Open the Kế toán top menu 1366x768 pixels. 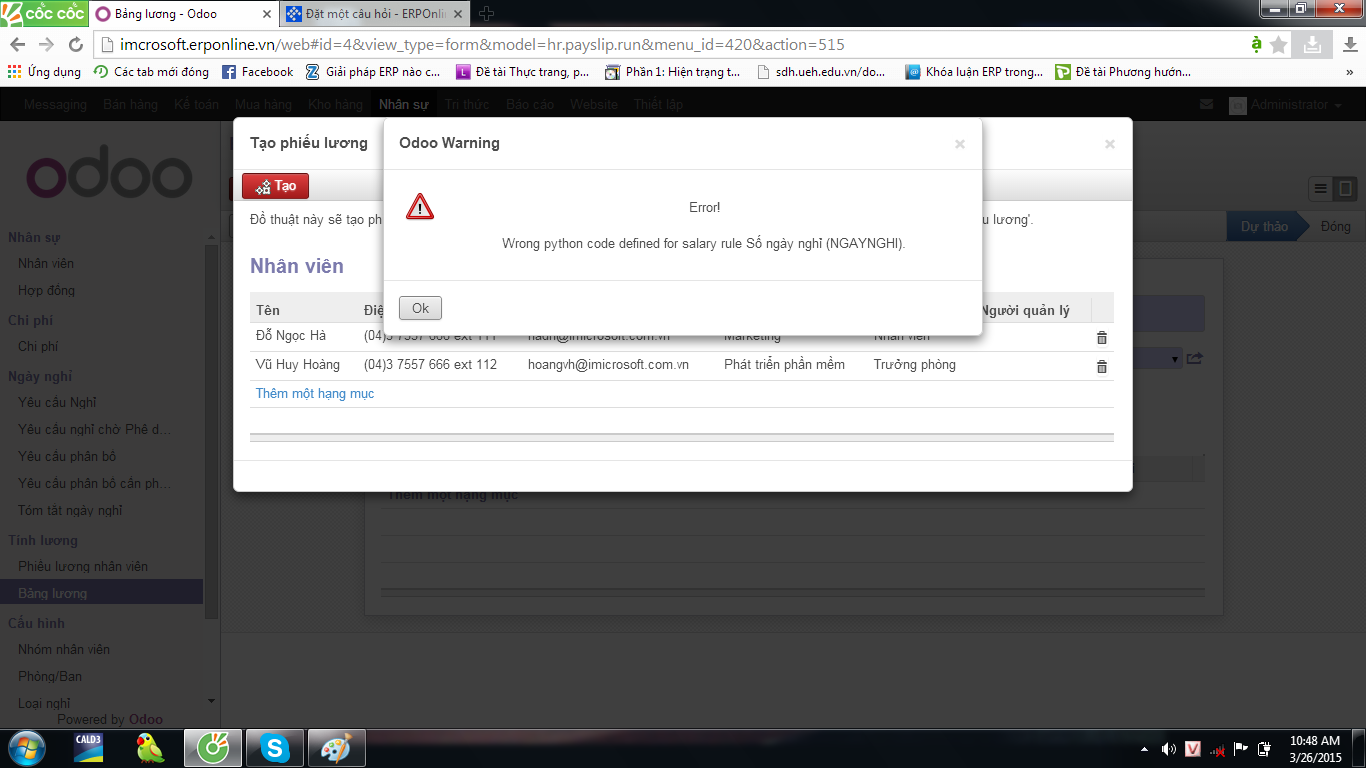[196, 105]
